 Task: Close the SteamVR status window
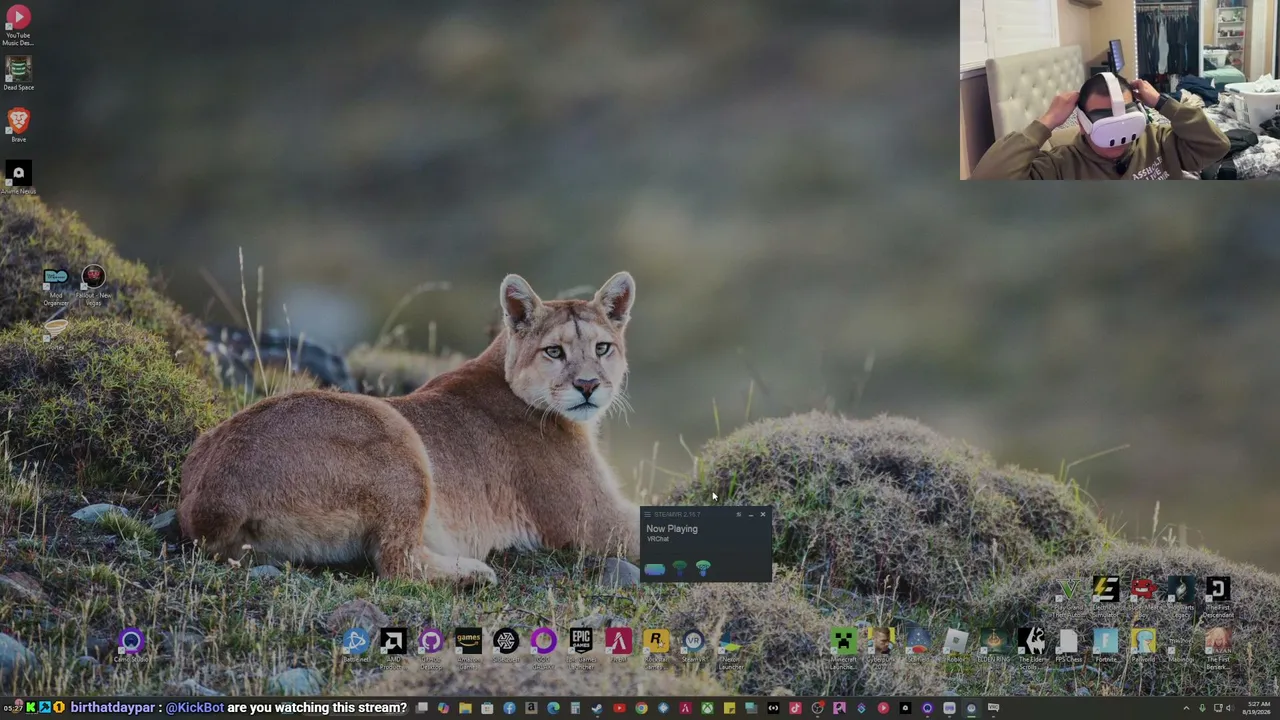tap(763, 515)
